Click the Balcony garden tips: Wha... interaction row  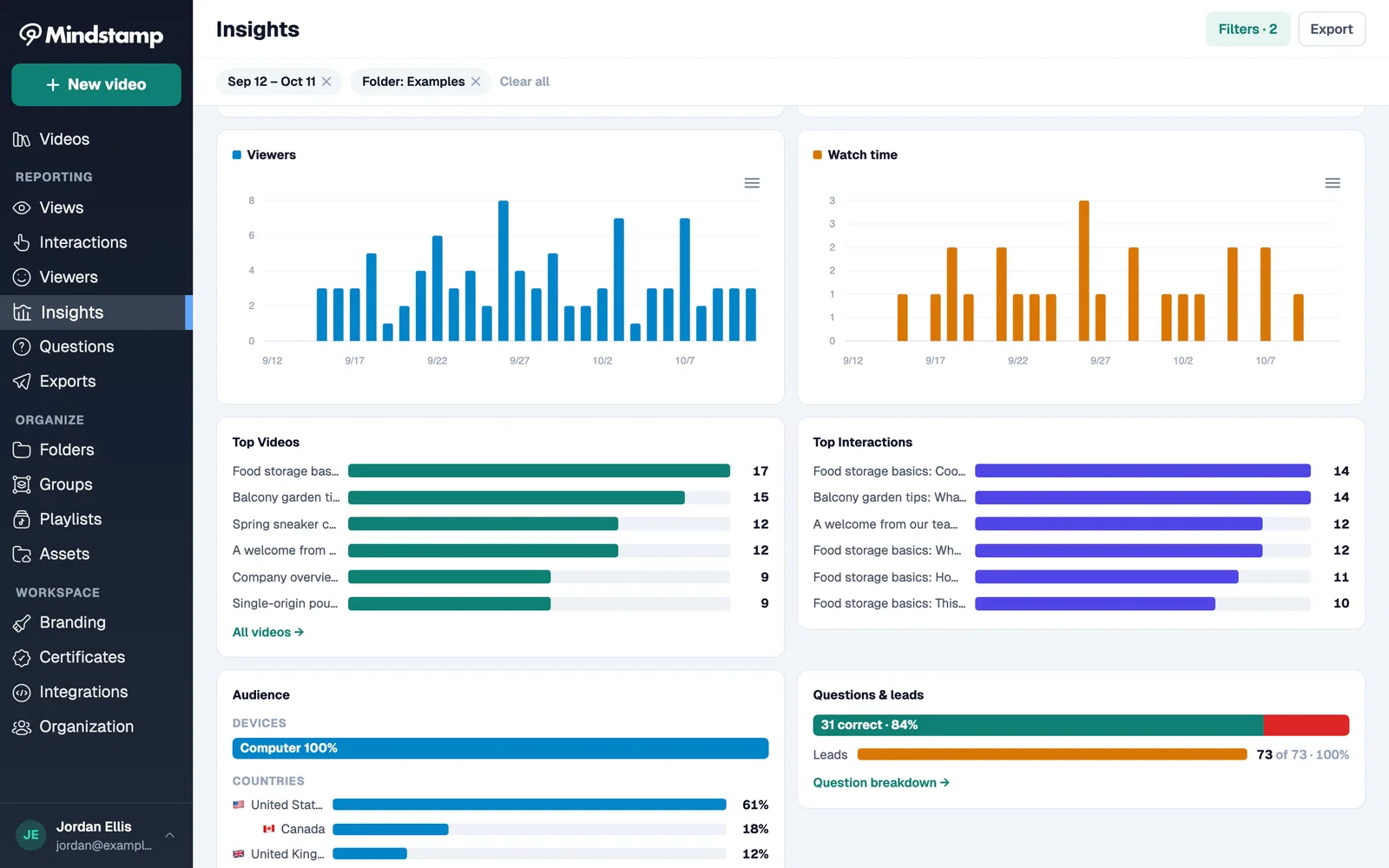(1081, 498)
